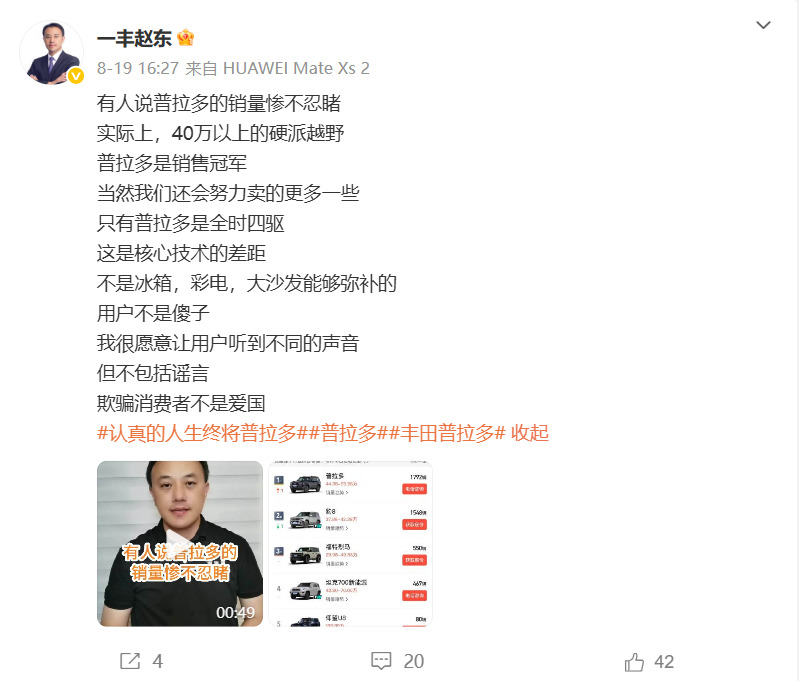
Task: Open the sales ranking image thumbnail
Action: pos(351,543)
